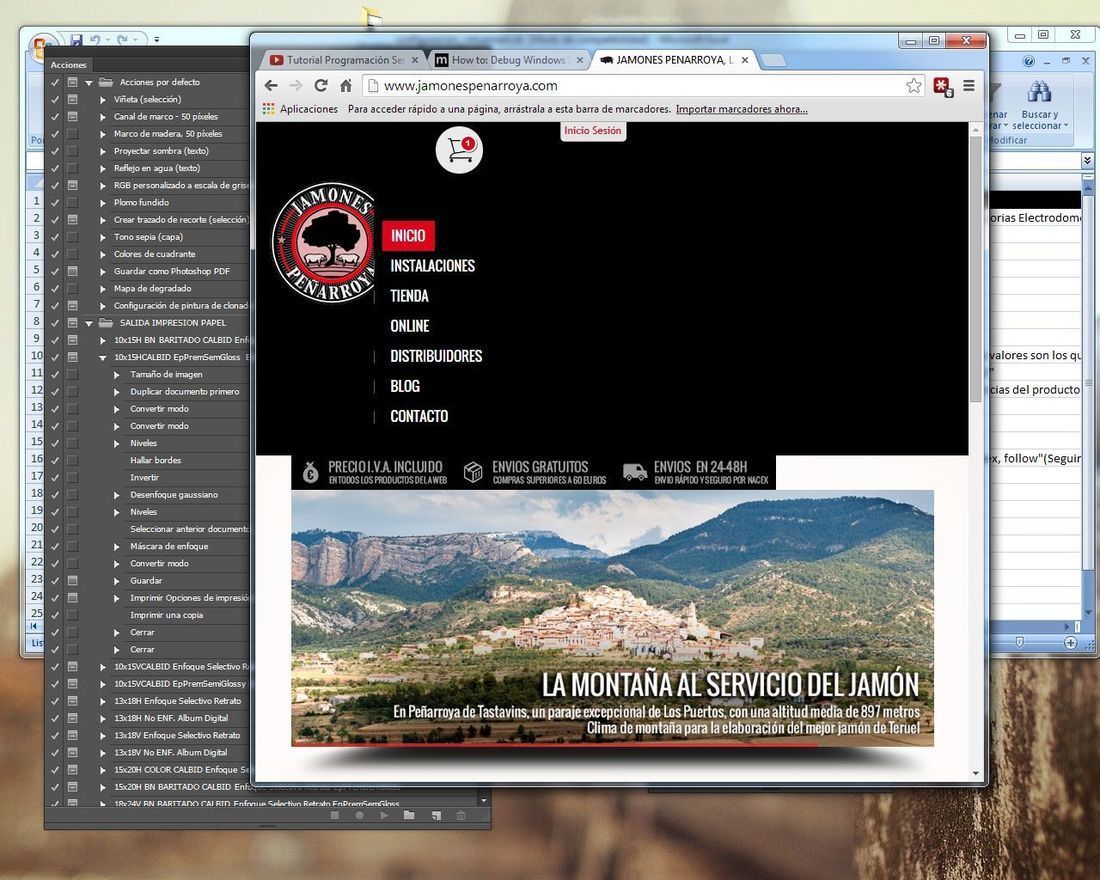
Task: Click the Chrome back arrow
Action: 271,86
